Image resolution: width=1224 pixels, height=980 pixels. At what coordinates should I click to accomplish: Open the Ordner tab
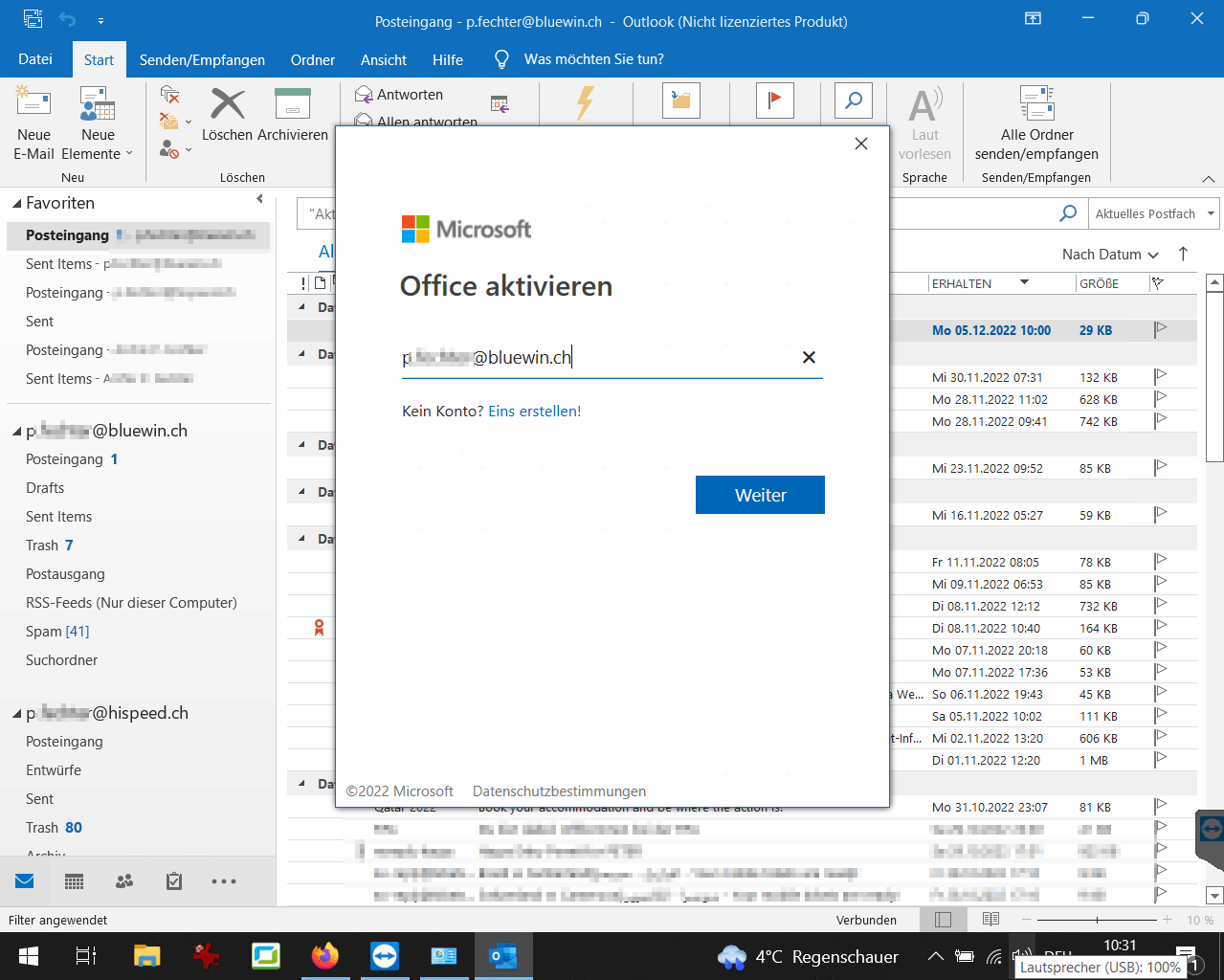tap(313, 59)
